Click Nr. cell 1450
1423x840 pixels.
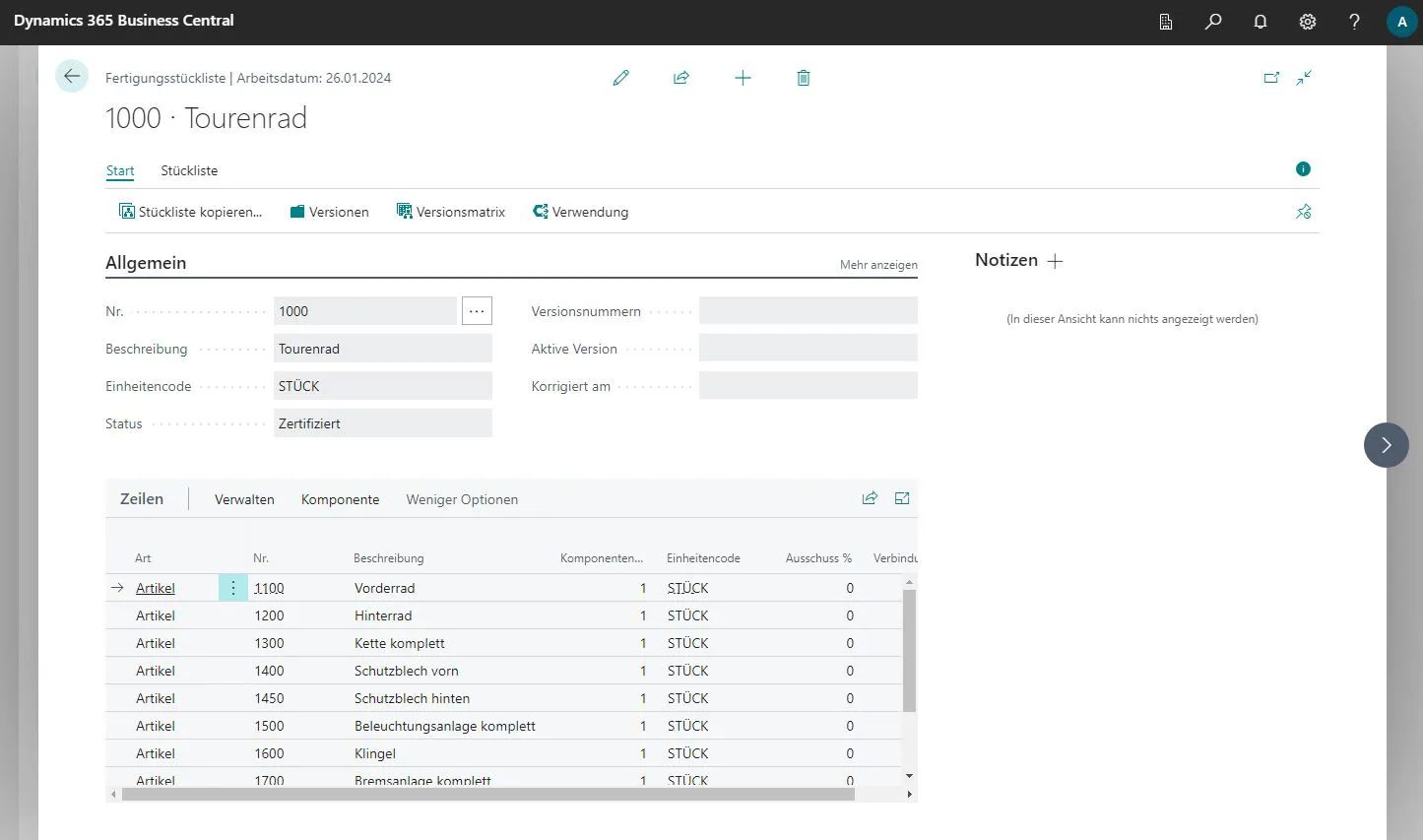[x=269, y=698]
